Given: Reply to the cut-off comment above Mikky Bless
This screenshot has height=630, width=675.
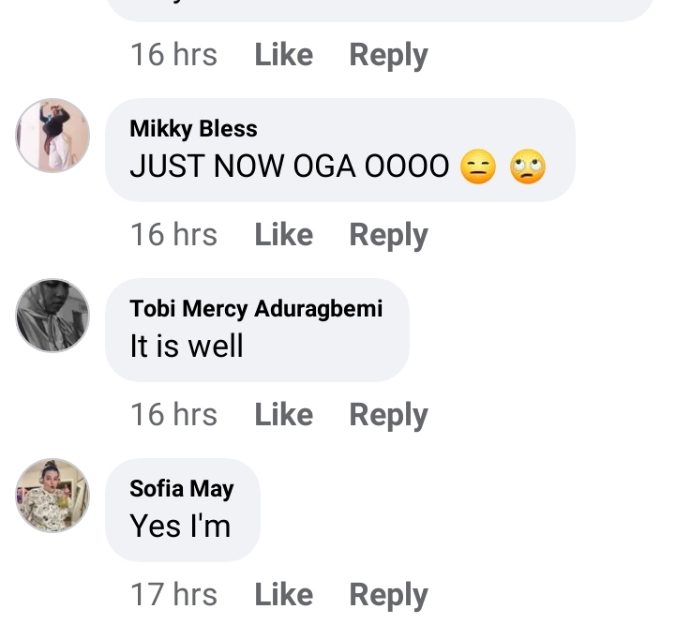Looking at the screenshot, I should point(388,55).
